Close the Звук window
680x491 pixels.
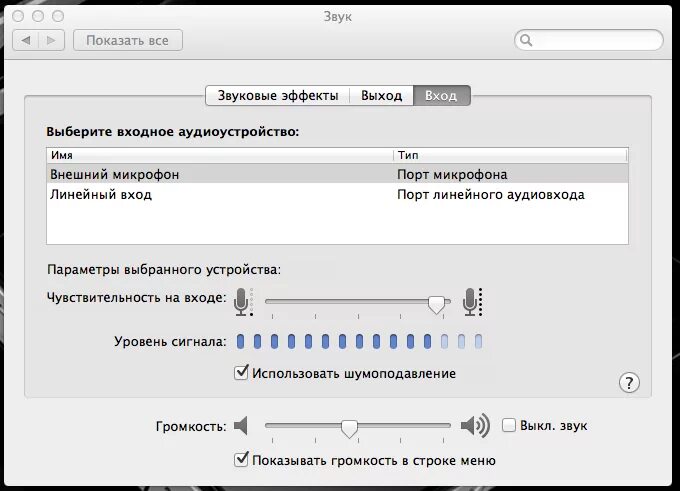[18, 16]
